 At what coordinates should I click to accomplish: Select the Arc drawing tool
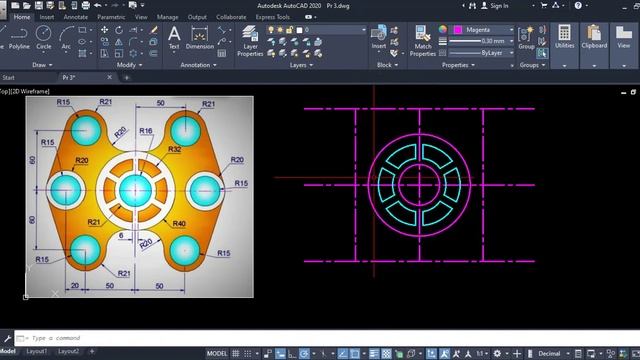66,38
